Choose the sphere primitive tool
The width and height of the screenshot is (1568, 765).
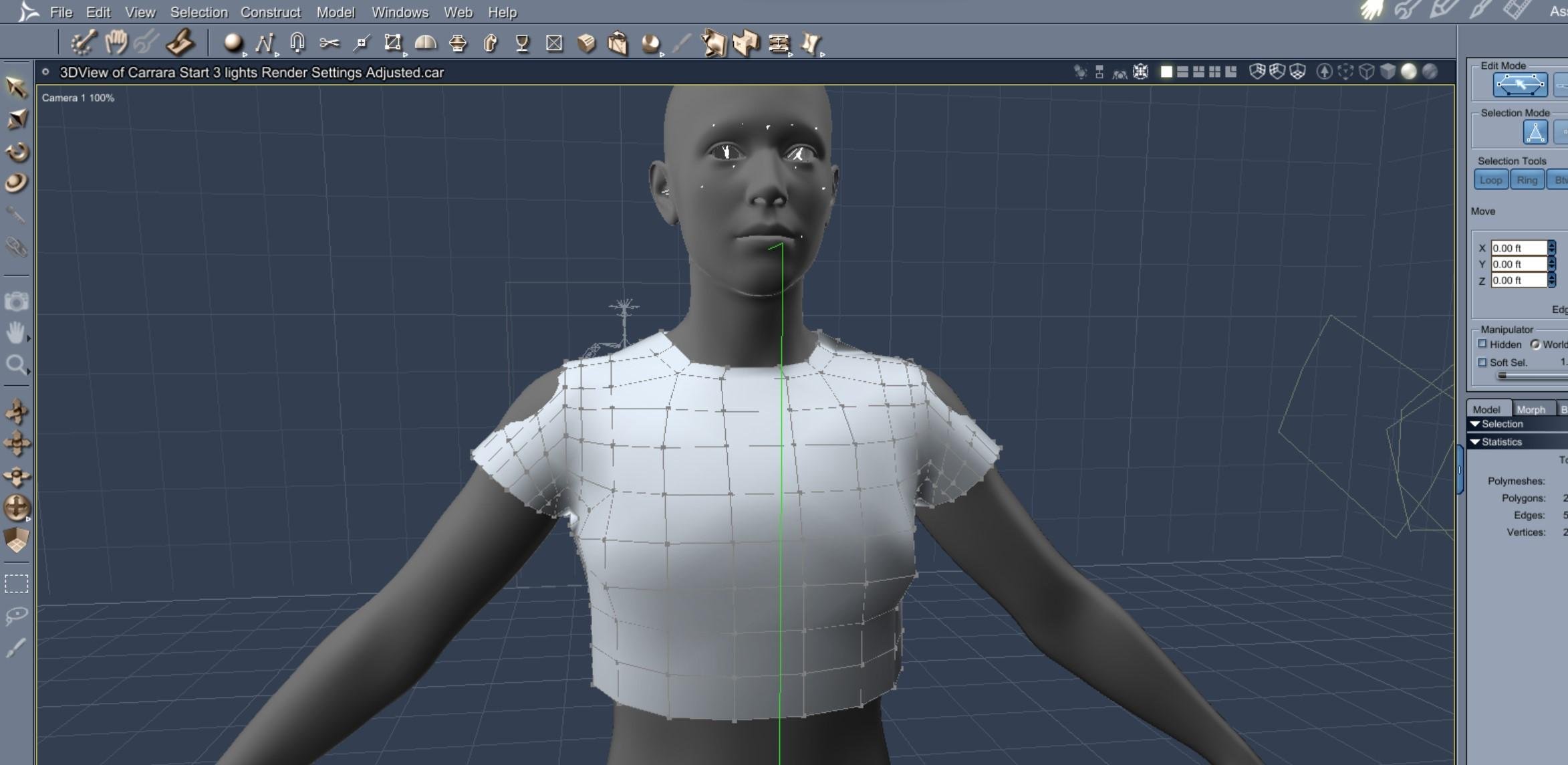pyautogui.click(x=233, y=43)
